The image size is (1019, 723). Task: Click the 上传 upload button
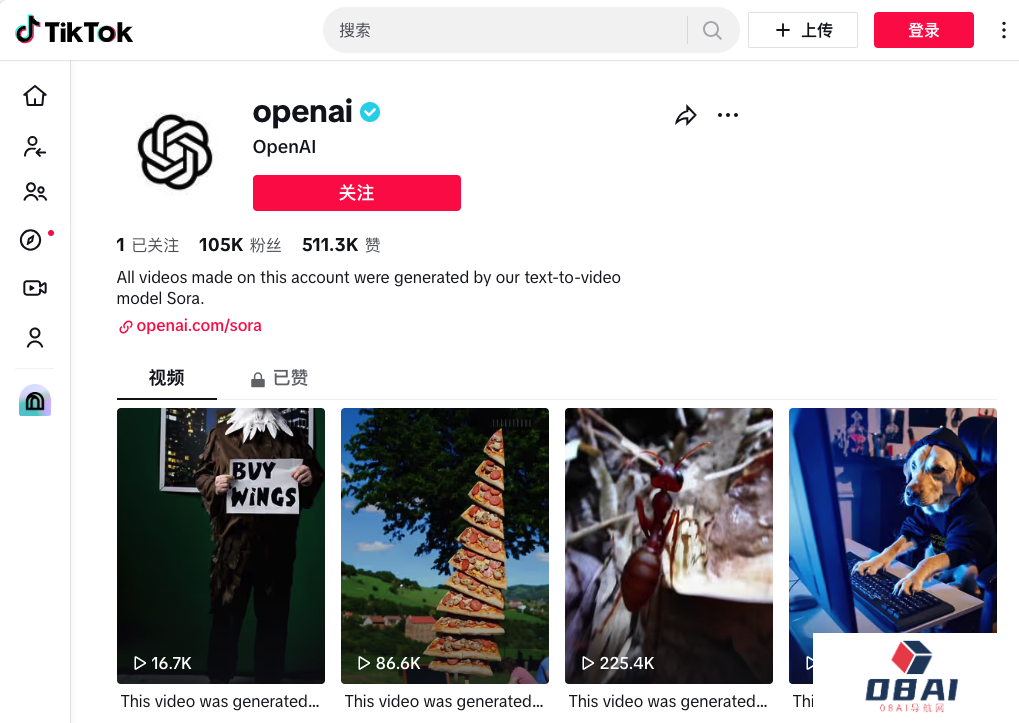pyautogui.click(x=803, y=30)
